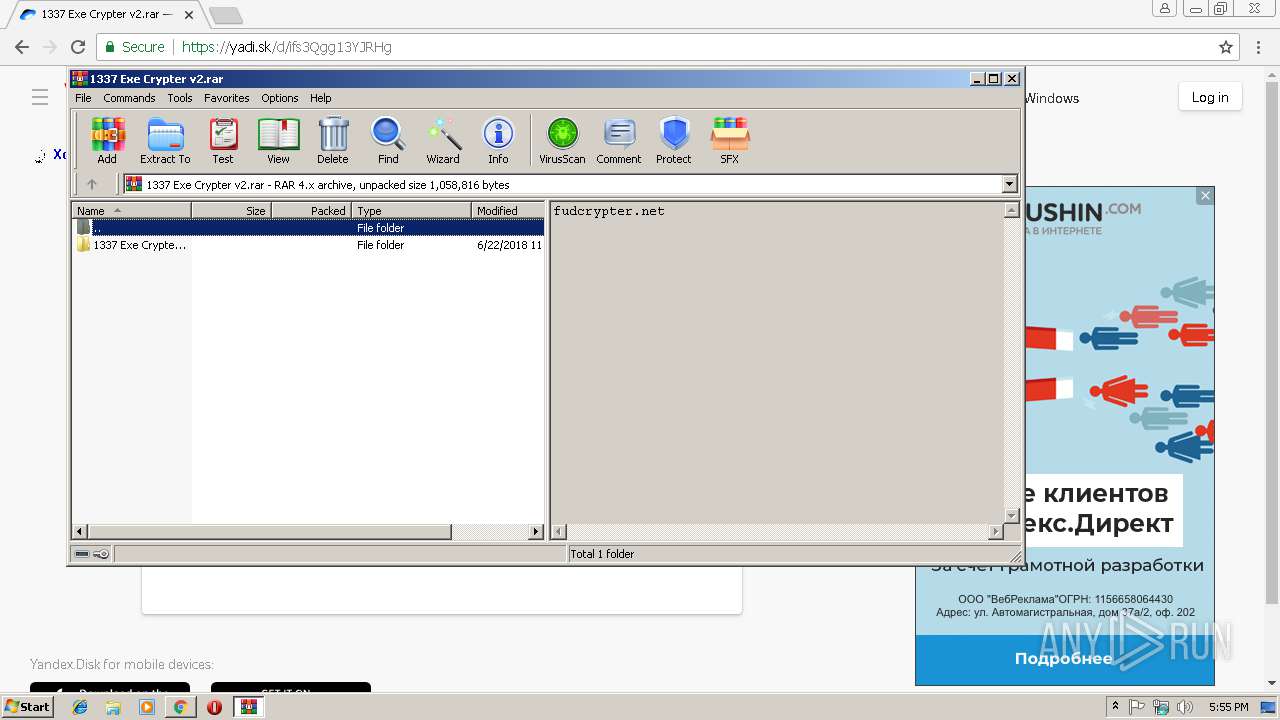Close the advertisement with X icon
1280x720 pixels.
click(1205, 196)
